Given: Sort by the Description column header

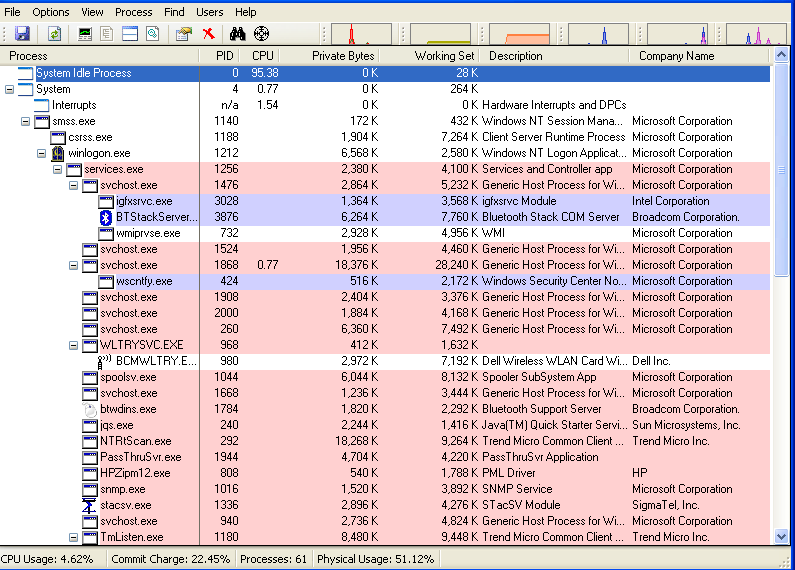Looking at the screenshot, I should 554,56.
